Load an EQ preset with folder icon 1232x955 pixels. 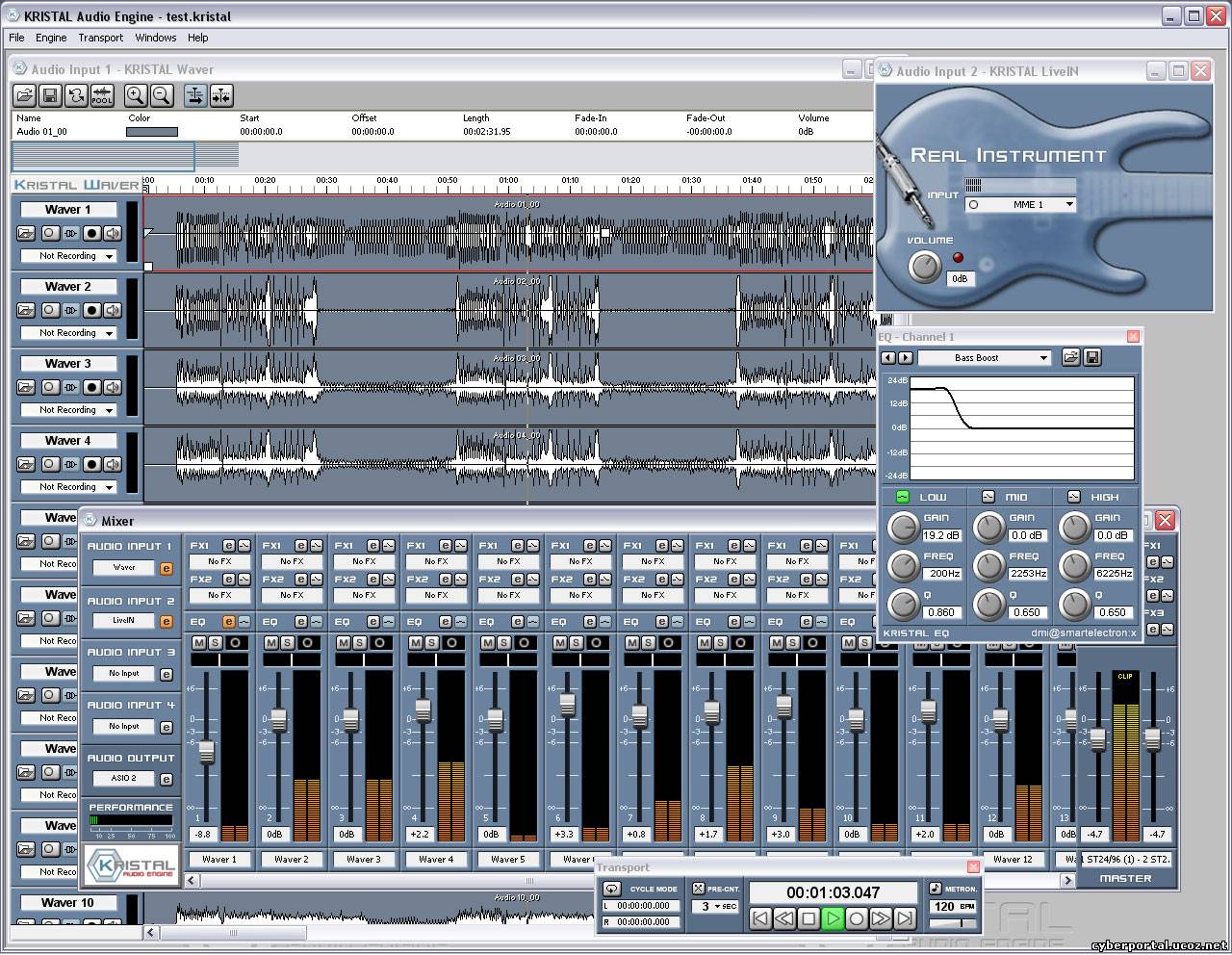coord(1070,357)
